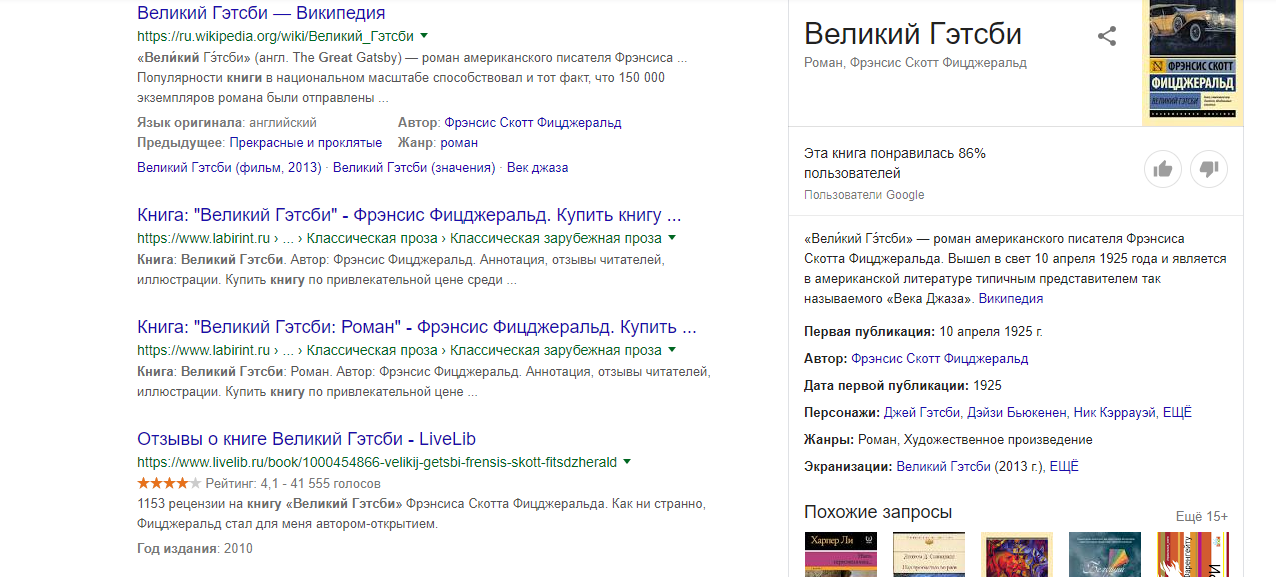The height and width of the screenshot is (577, 1276).
Task: Click 'Классическая зарубежная проза' breadcrumb in first labirint result
Action: [x=556, y=238]
